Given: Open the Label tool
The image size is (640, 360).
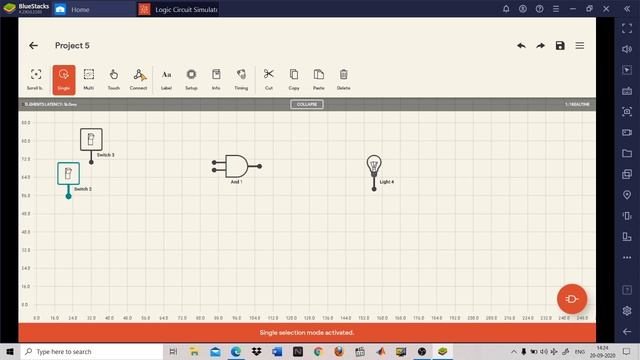Looking at the screenshot, I should tap(166, 80).
